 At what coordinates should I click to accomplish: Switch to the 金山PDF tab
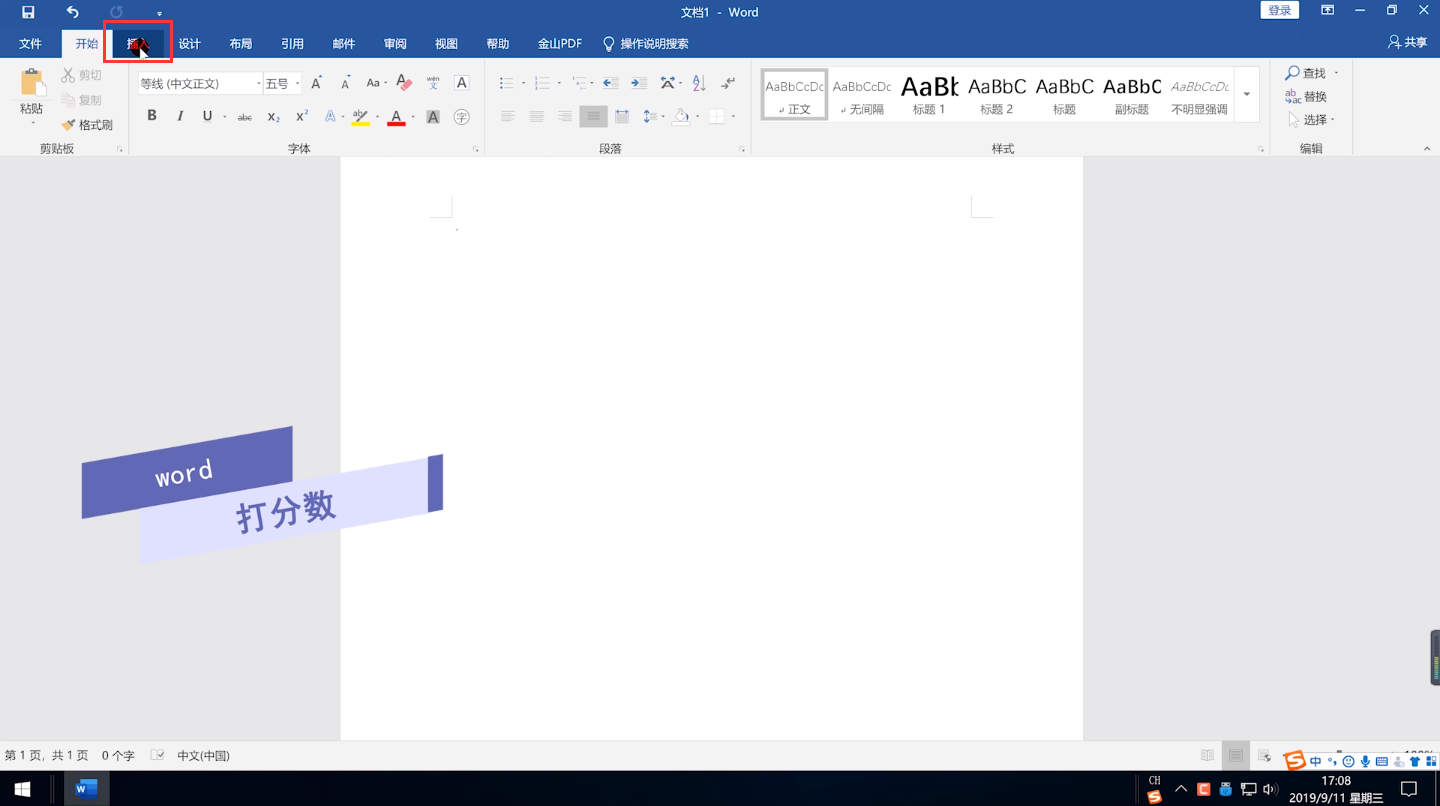pyautogui.click(x=559, y=44)
